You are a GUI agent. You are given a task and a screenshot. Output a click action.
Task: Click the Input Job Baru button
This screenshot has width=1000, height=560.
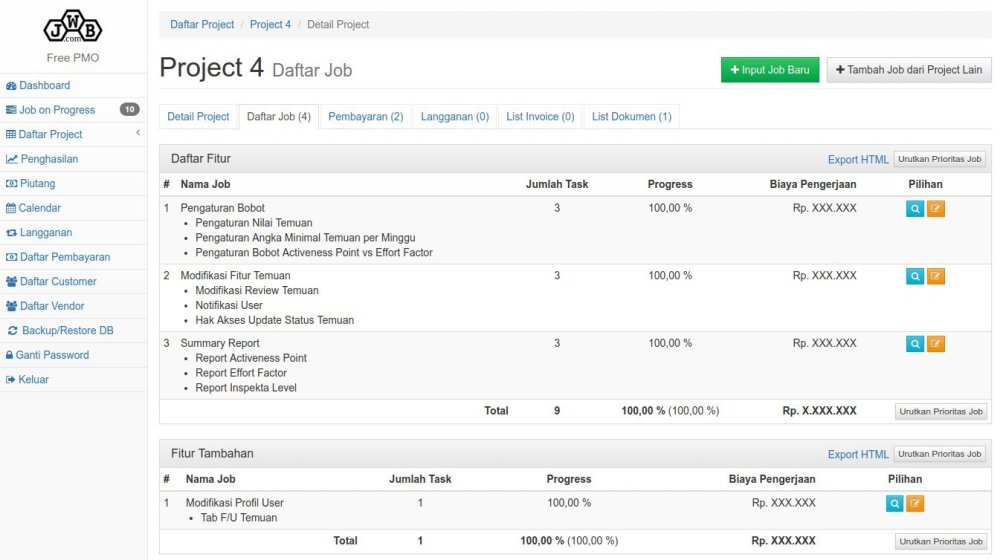coord(769,70)
